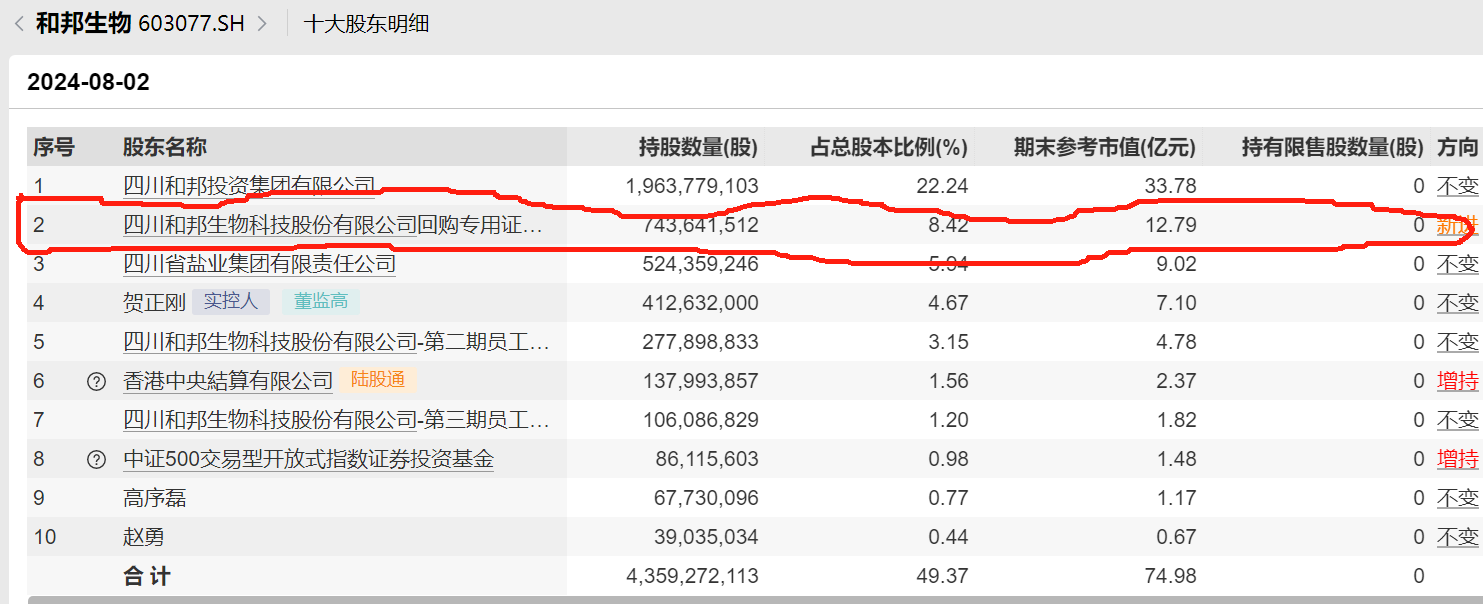
Task: Click the date 2024-08-02
Action: pyautogui.click(x=88, y=82)
